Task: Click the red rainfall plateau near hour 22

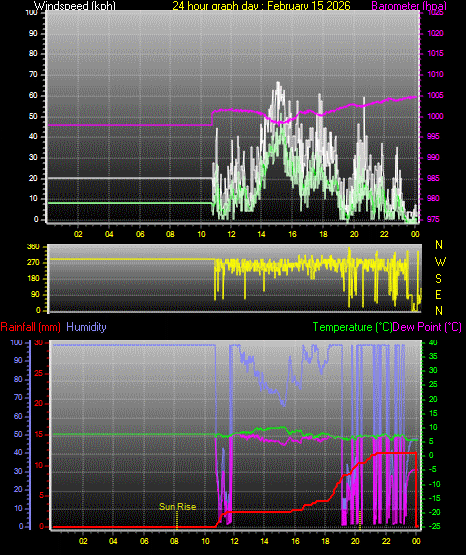Action: click(x=396, y=453)
